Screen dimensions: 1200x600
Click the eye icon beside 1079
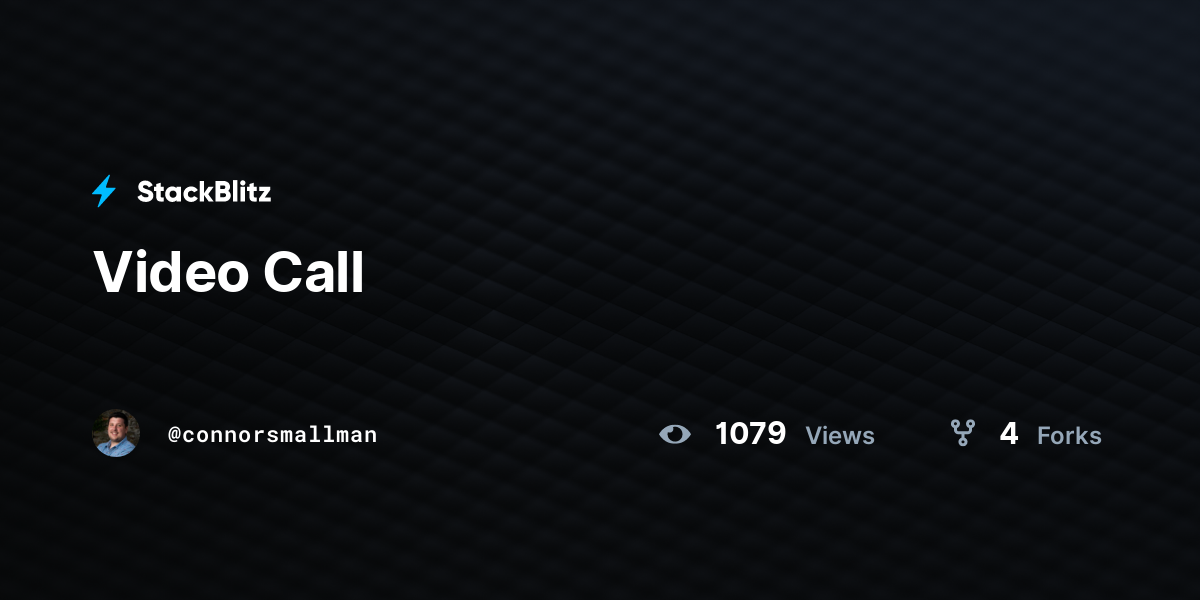(x=675, y=434)
